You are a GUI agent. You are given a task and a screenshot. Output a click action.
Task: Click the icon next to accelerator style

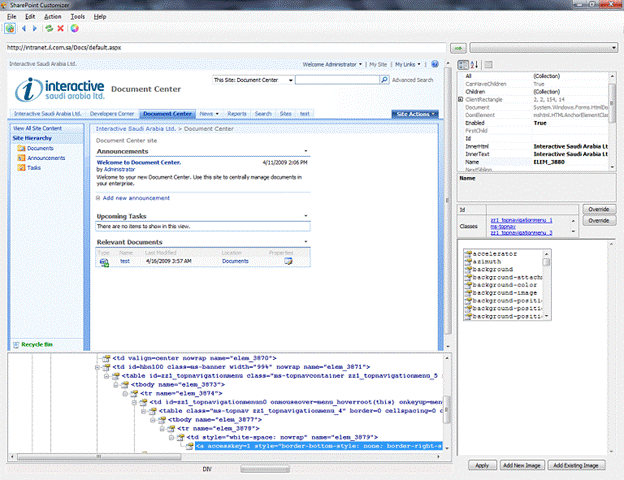[x=468, y=254]
